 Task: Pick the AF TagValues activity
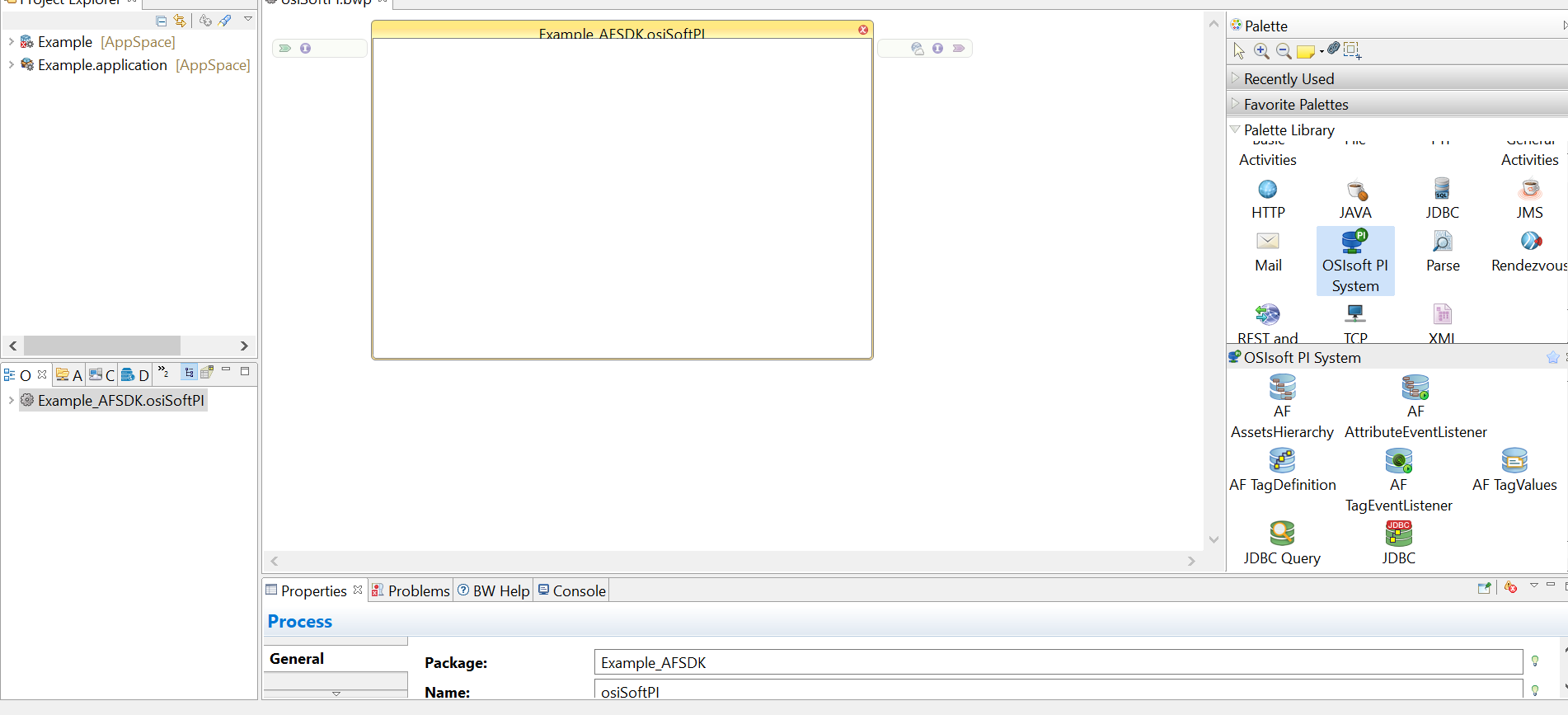point(1514,471)
